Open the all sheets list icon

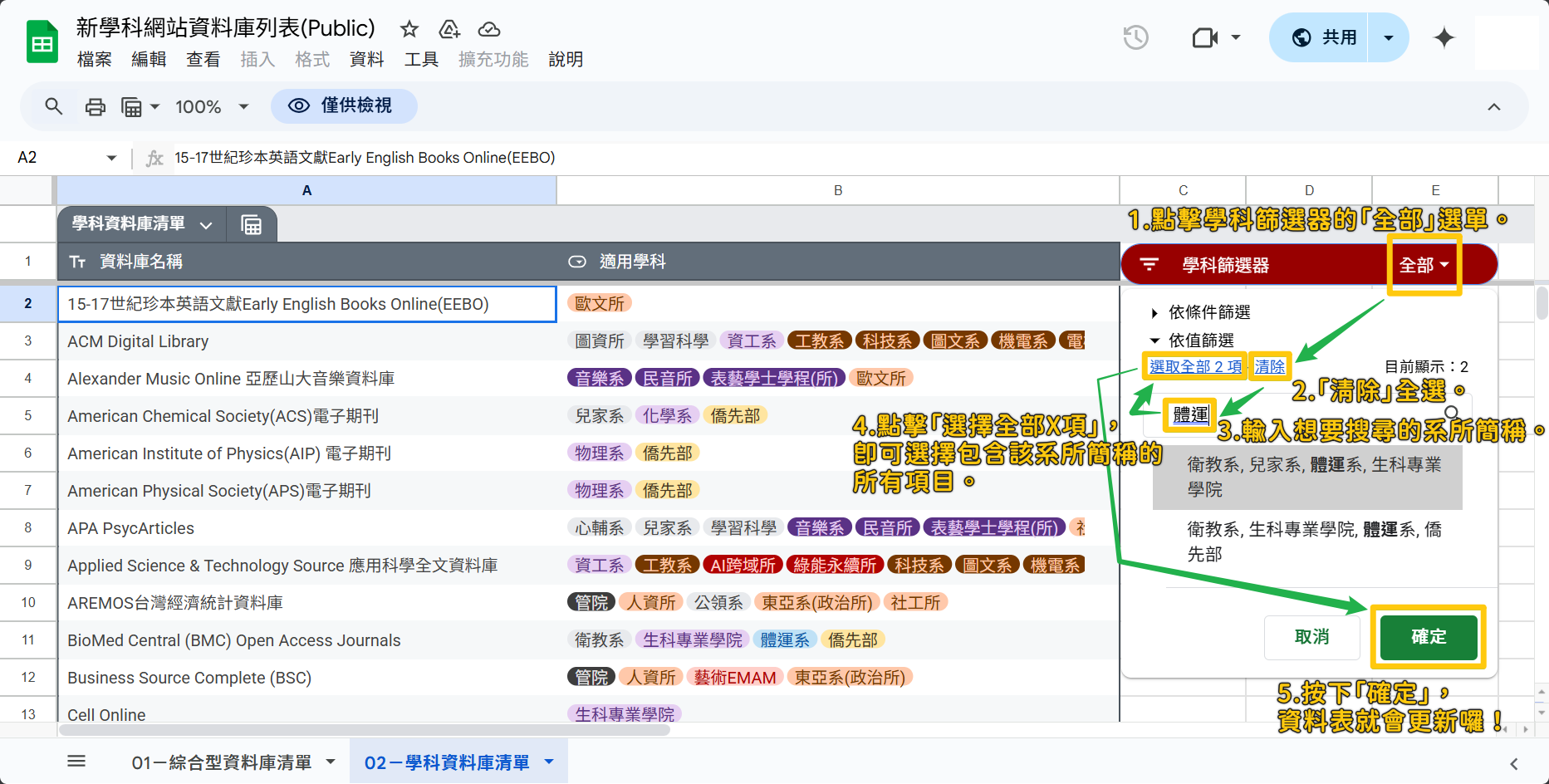point(76,761)
